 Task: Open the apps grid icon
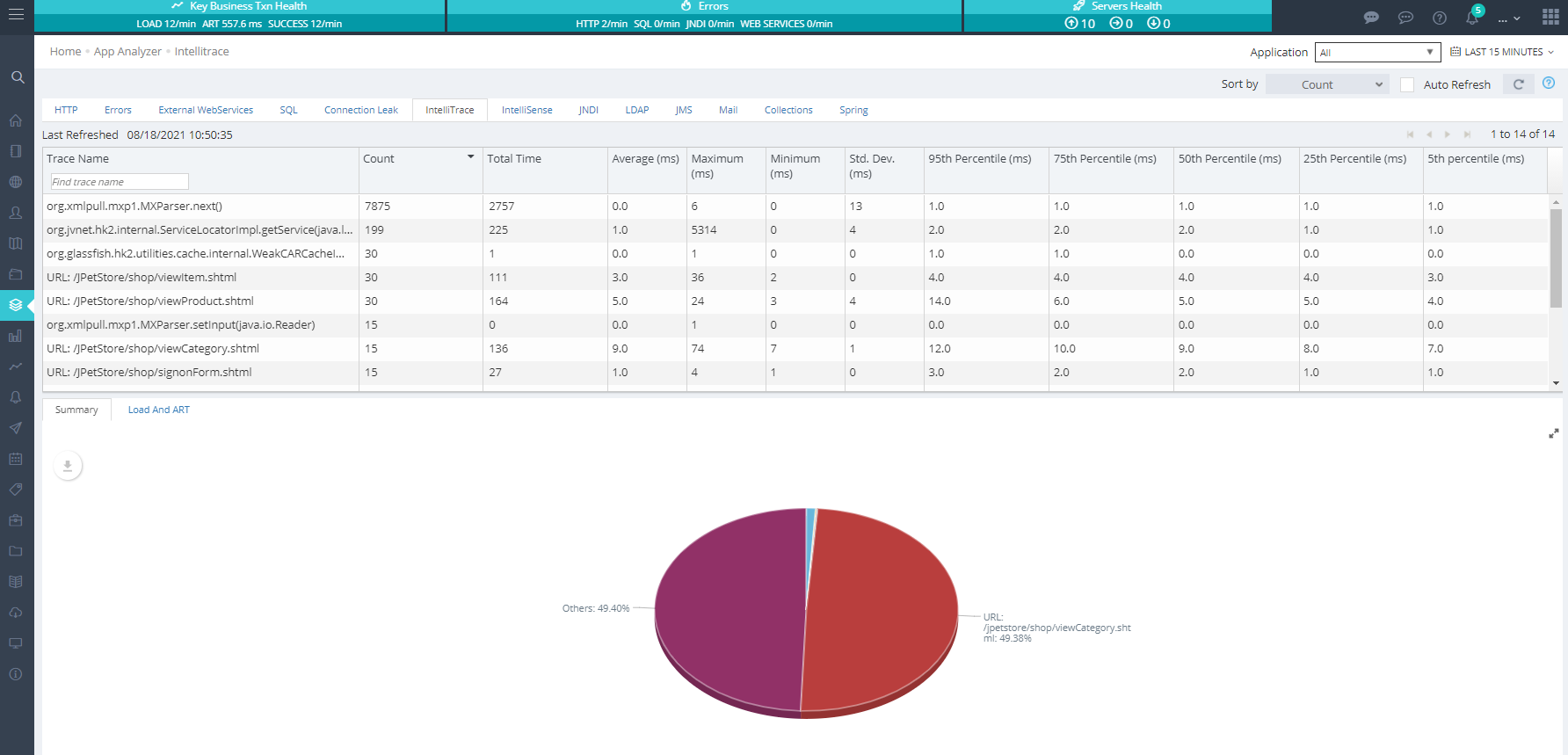[1550, 18]
